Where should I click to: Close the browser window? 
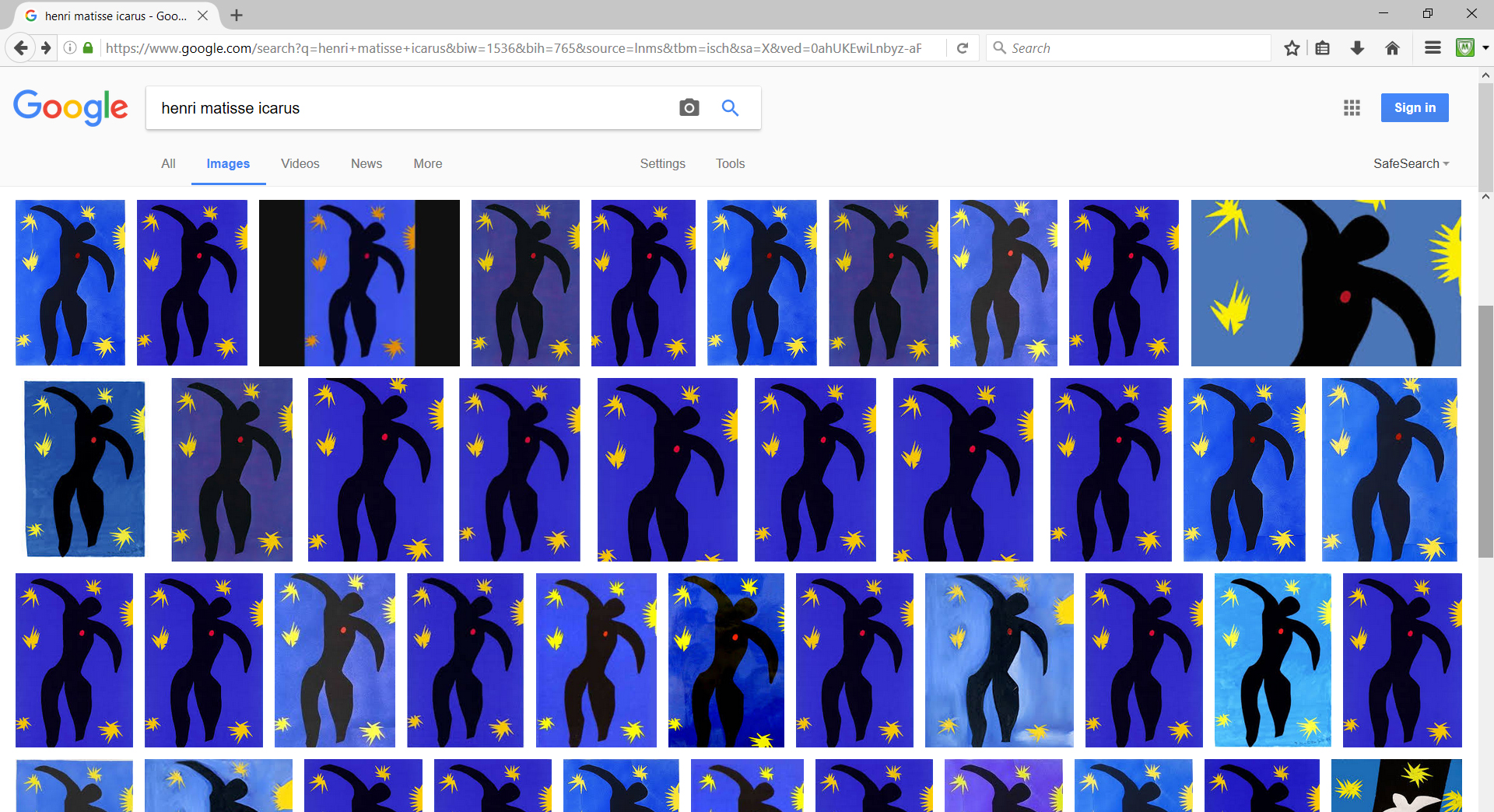point(1471,13)
